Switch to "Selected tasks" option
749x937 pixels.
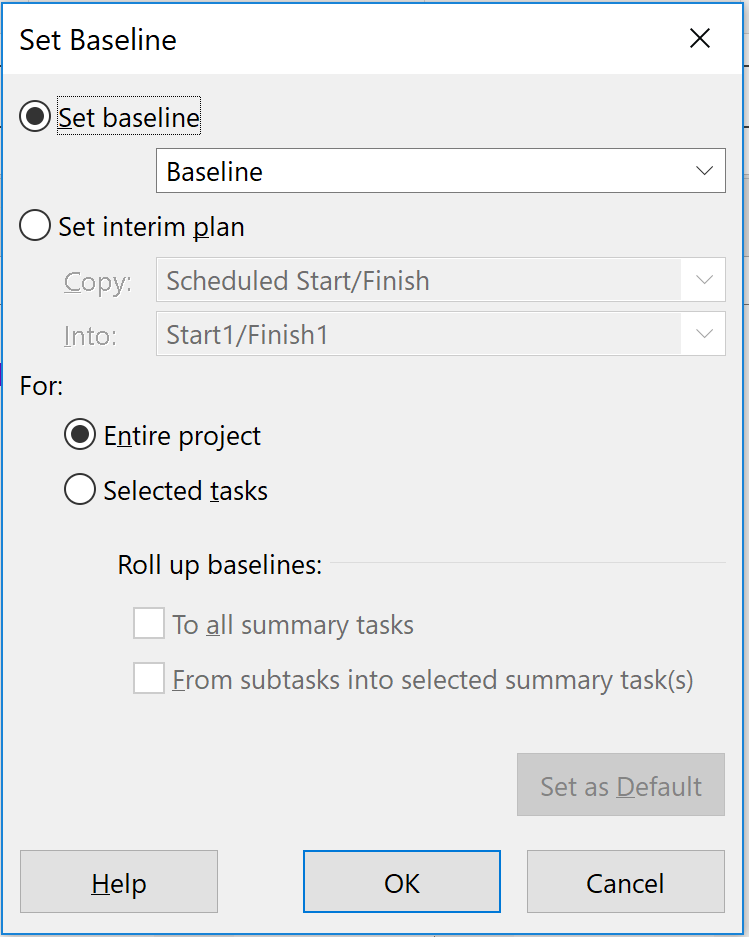(x=79, y=491)
